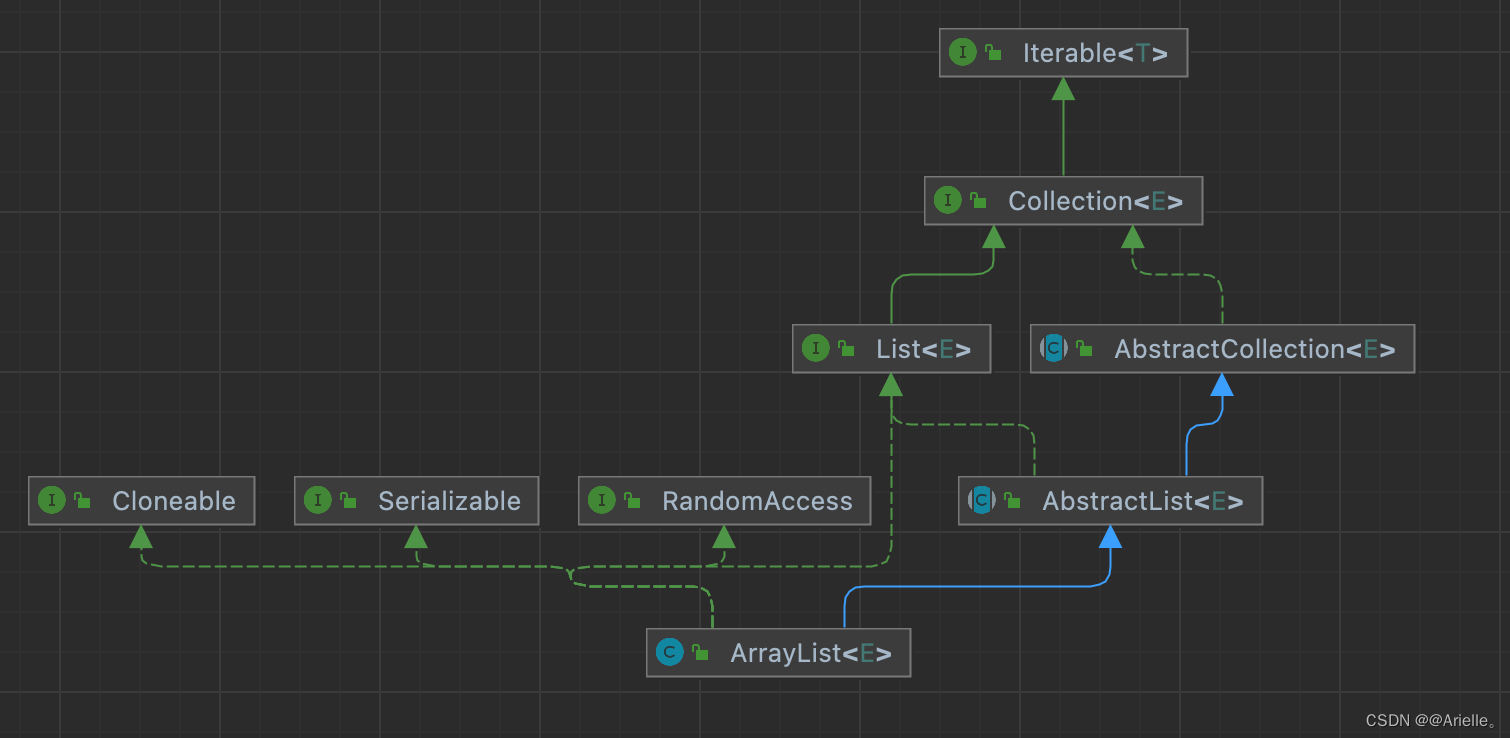Viewport: 1510px width, 738px height.
Task: Click the interface icon of Collection<E> node
Action: tap(947, 200)
